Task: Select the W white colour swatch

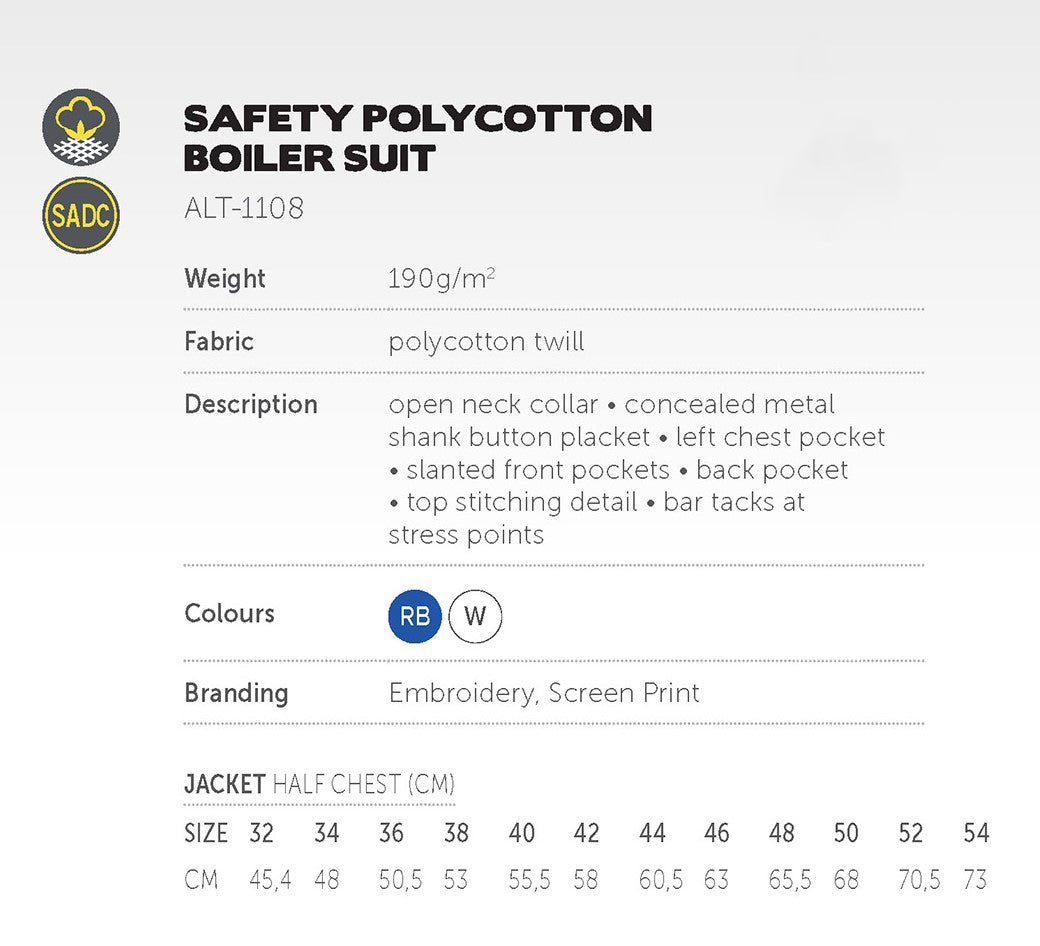Action: (x=475, y=616)
